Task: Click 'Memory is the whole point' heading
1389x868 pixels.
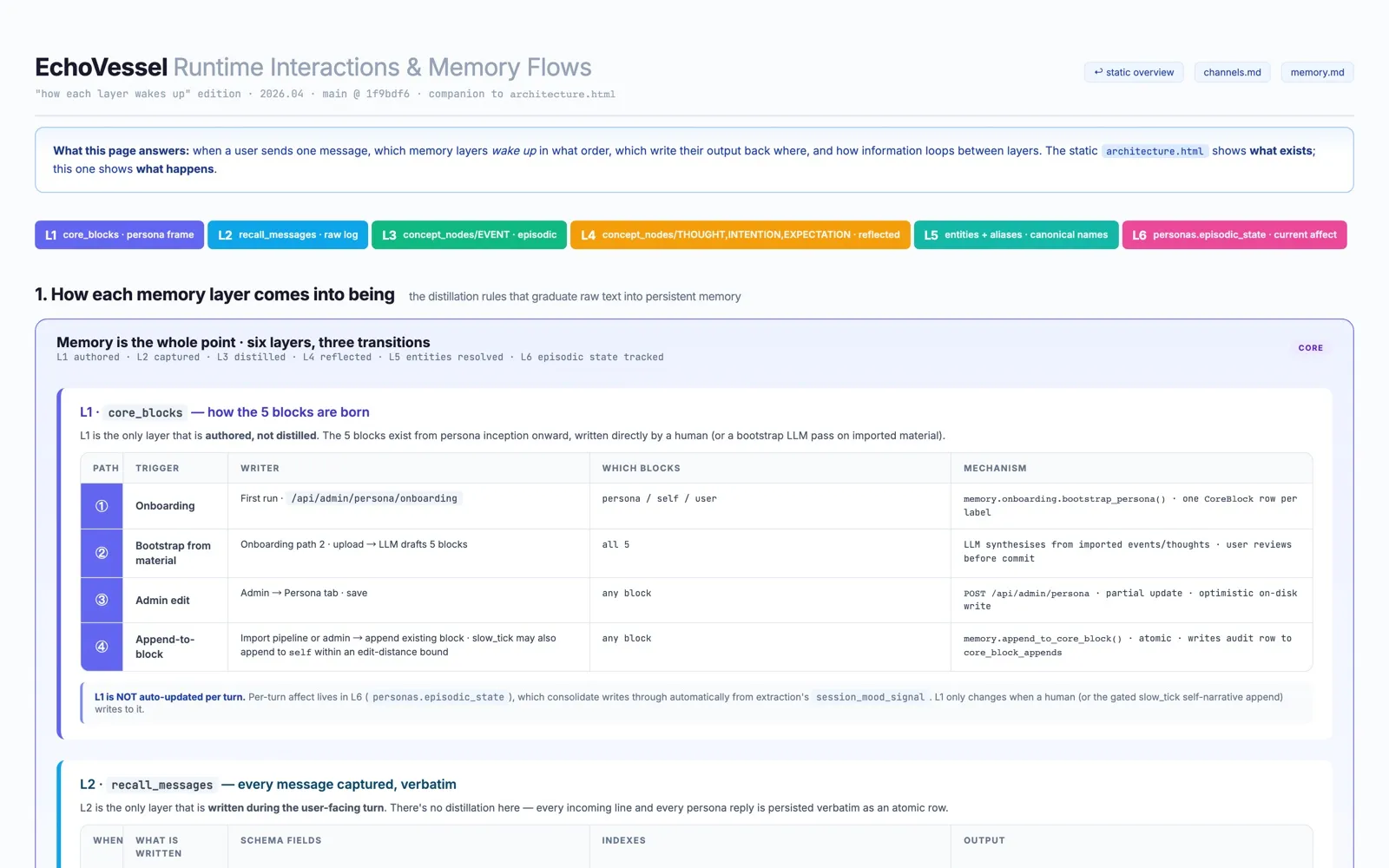Action: [243, 342]
